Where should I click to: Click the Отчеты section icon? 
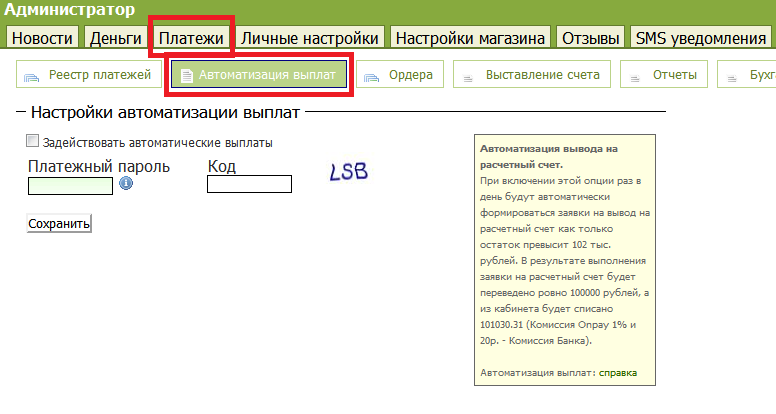click(635, 75)
